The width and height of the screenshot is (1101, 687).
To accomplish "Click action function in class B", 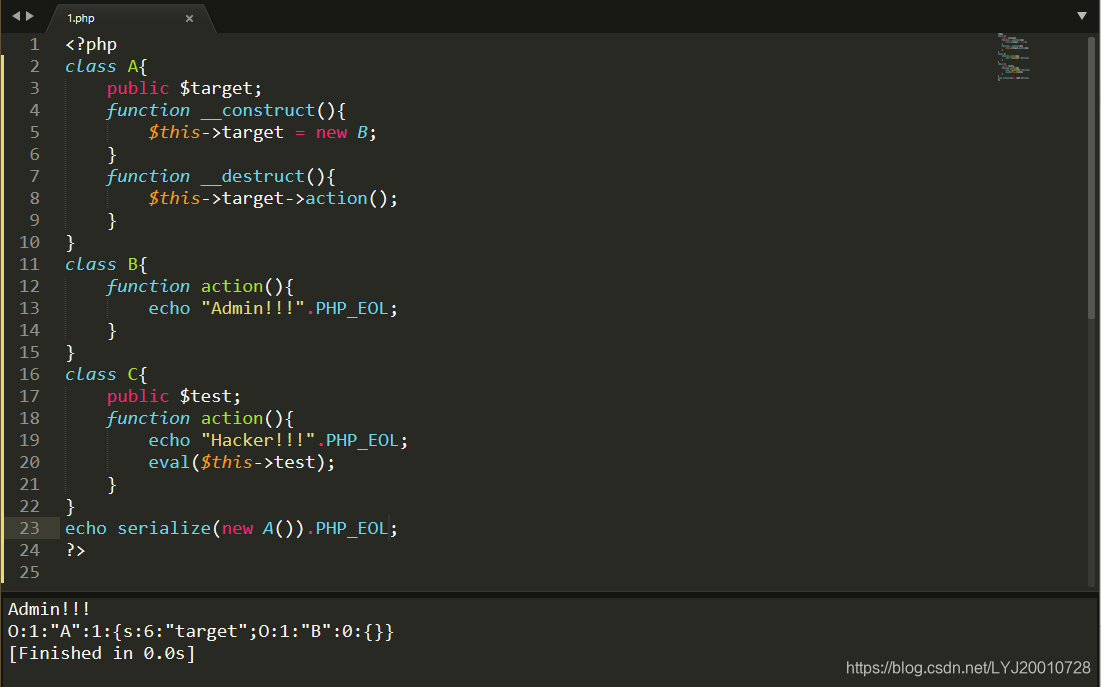I will (232, 287).
